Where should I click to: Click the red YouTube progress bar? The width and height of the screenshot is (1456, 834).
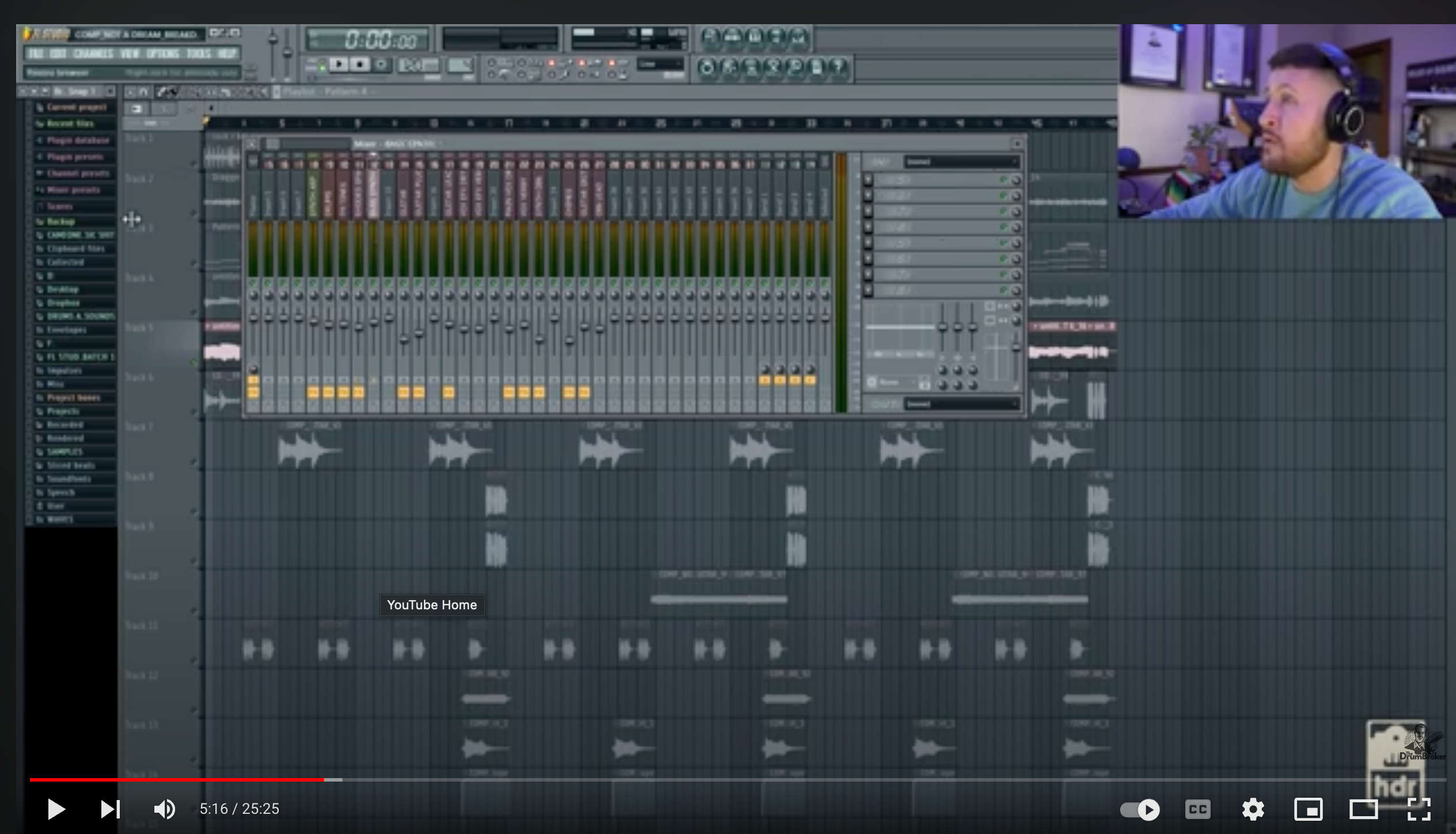click(173, 780)
